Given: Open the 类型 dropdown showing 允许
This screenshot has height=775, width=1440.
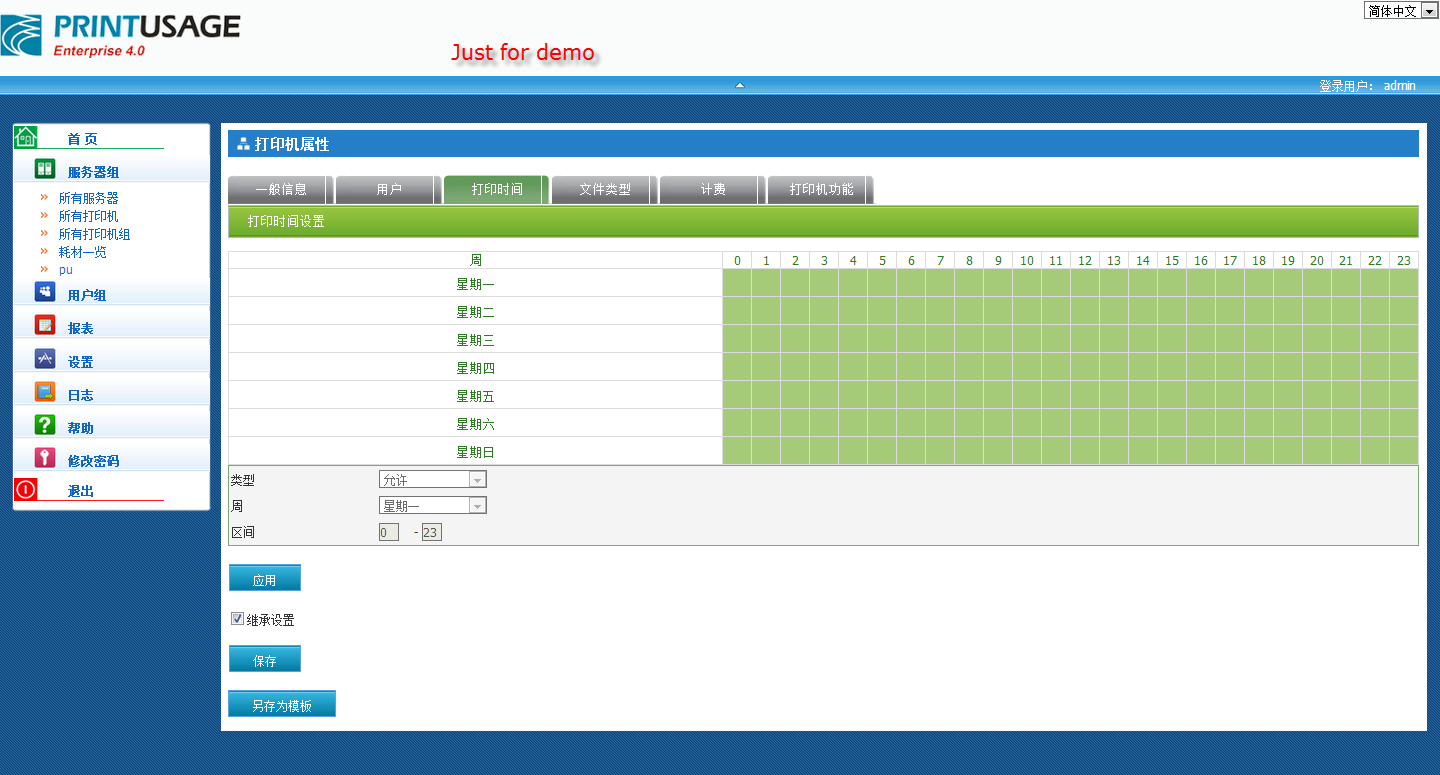Looking at the screenshot, I should pos(432,480).
